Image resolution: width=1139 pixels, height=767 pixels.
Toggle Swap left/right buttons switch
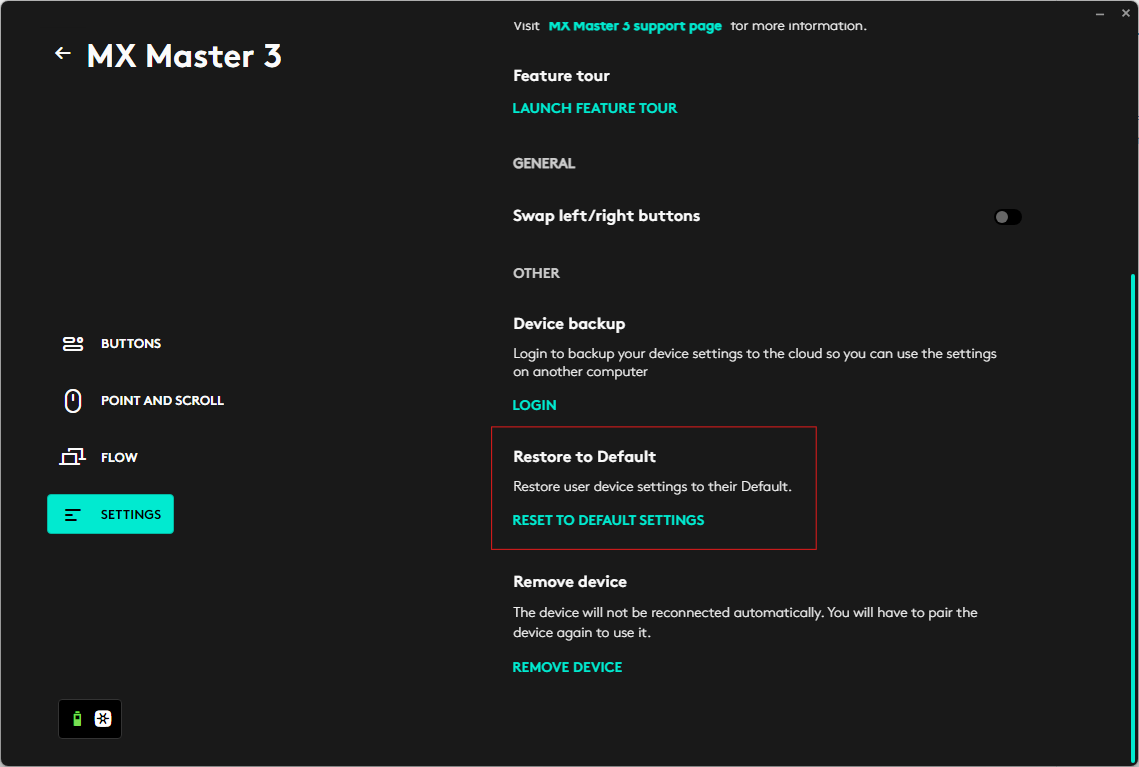click(x=1007, y=217)
